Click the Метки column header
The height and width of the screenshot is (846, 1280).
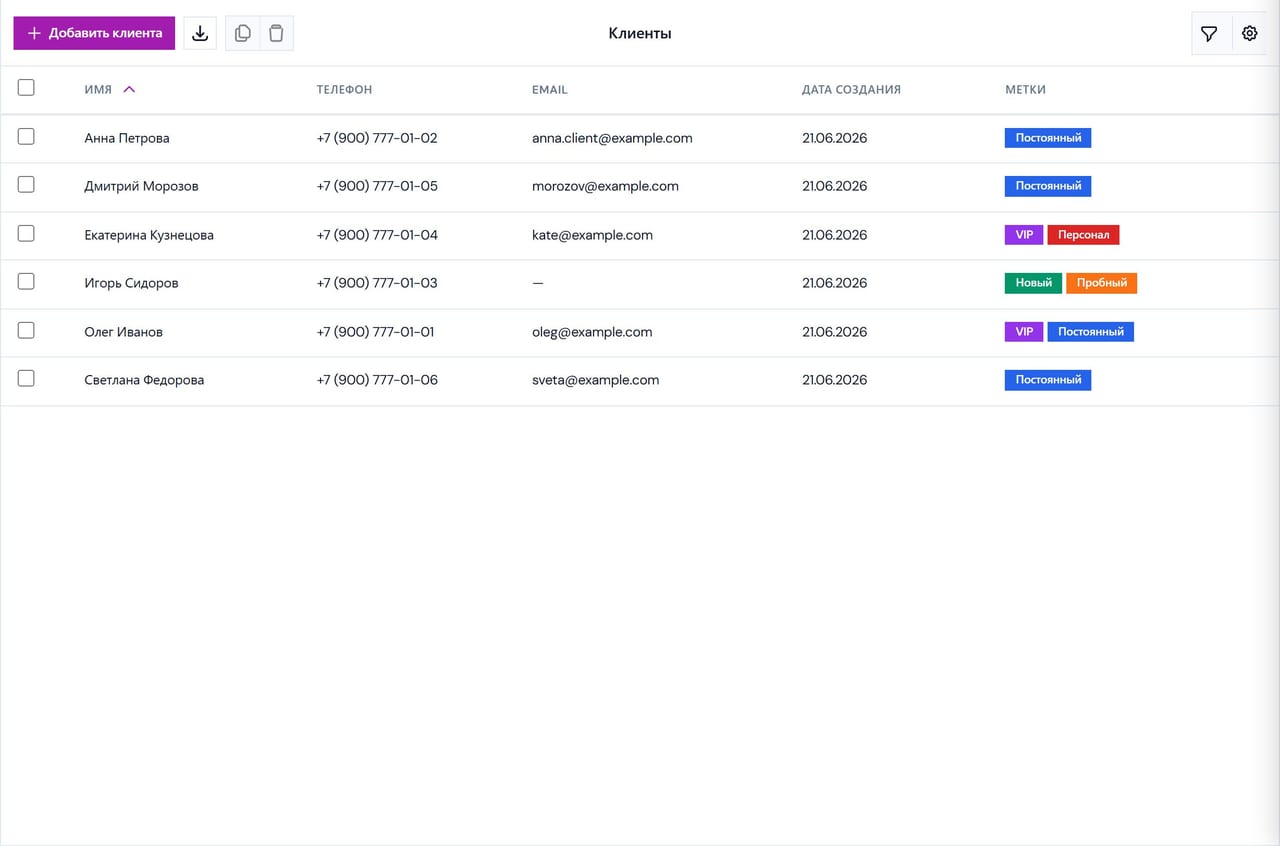[1025, 89]
